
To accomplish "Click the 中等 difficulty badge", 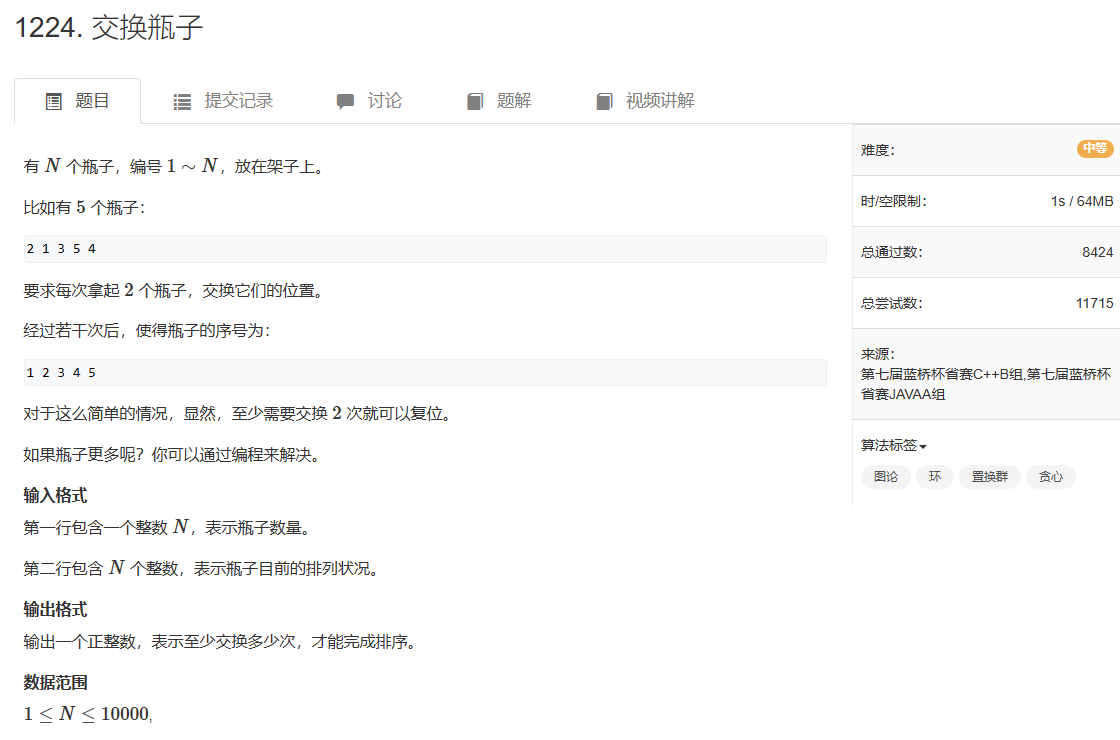I will click(1095, 149).
